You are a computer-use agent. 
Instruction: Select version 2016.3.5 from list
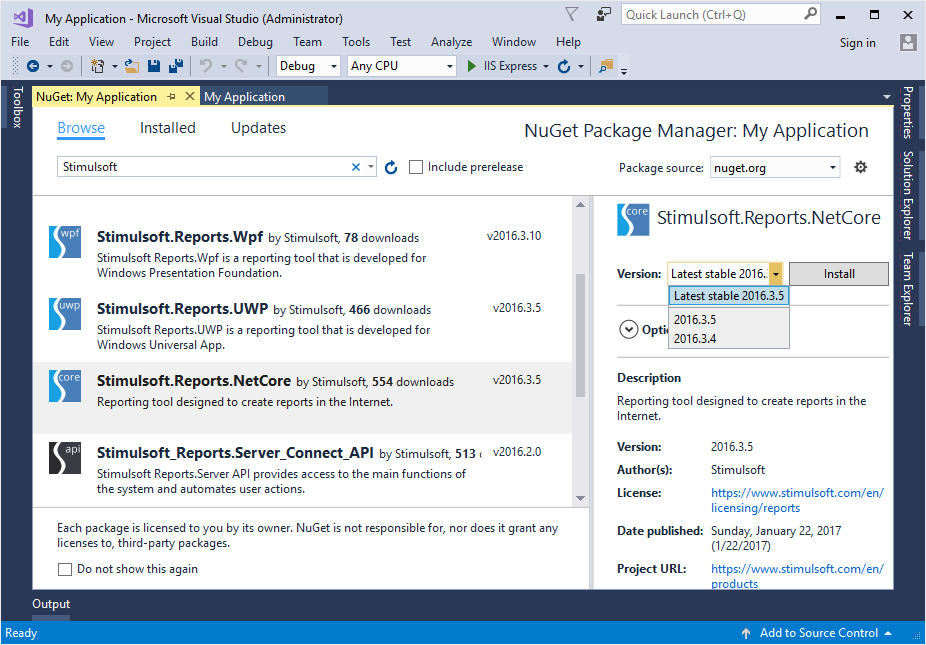pyautogui.click(x=729, y=320)
